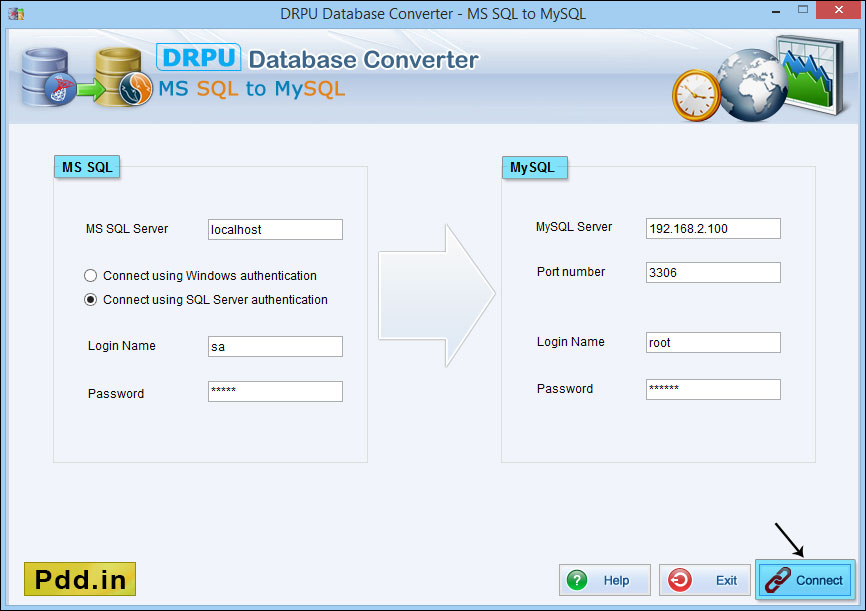Click the 'Port number' label text
This screenshot has height=611, width=866.
coord(571,272)
